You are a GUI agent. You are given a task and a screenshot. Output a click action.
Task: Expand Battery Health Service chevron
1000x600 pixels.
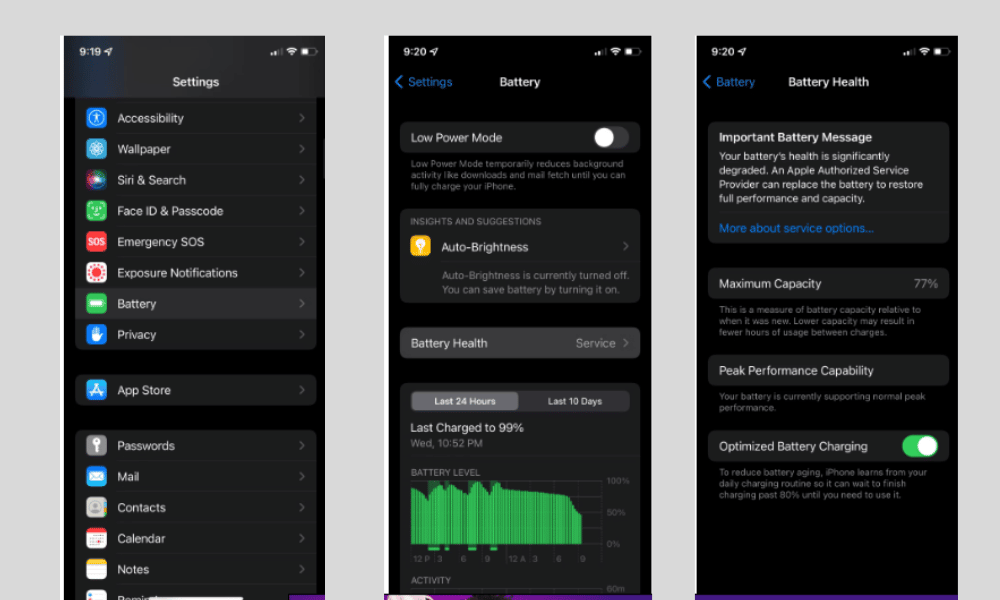click(x=627, y=343)
